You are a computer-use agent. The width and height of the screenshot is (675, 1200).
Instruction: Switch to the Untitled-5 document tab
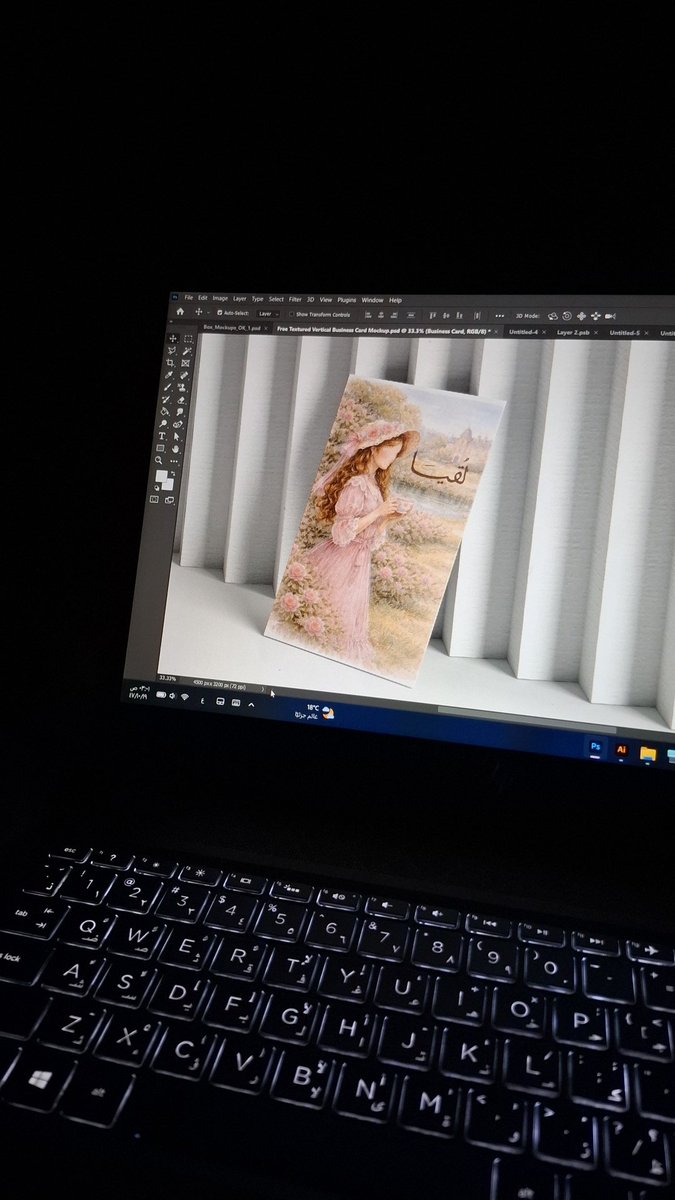tap(625, 333)
